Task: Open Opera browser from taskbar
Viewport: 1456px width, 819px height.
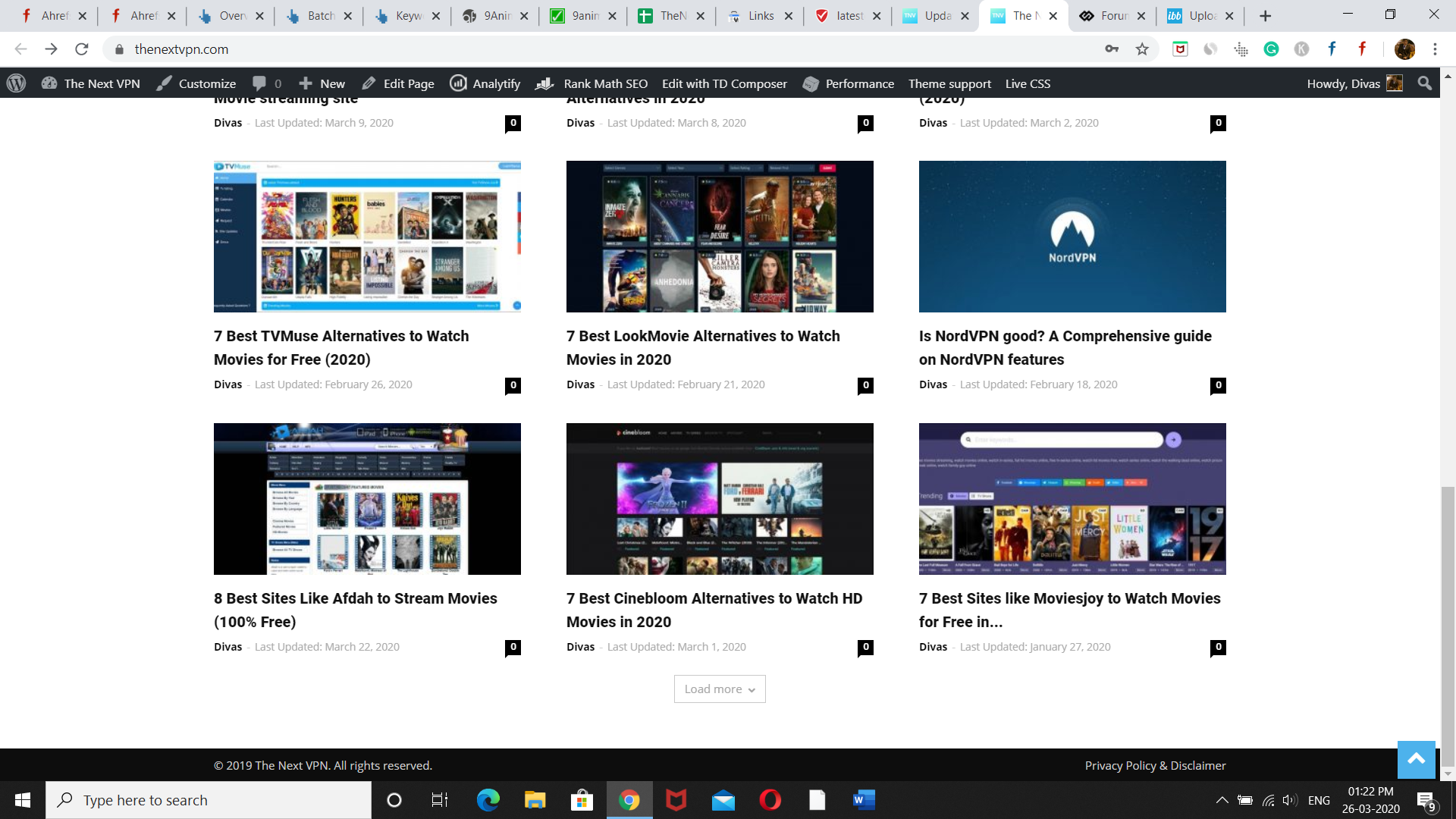Action: point(770,800)
